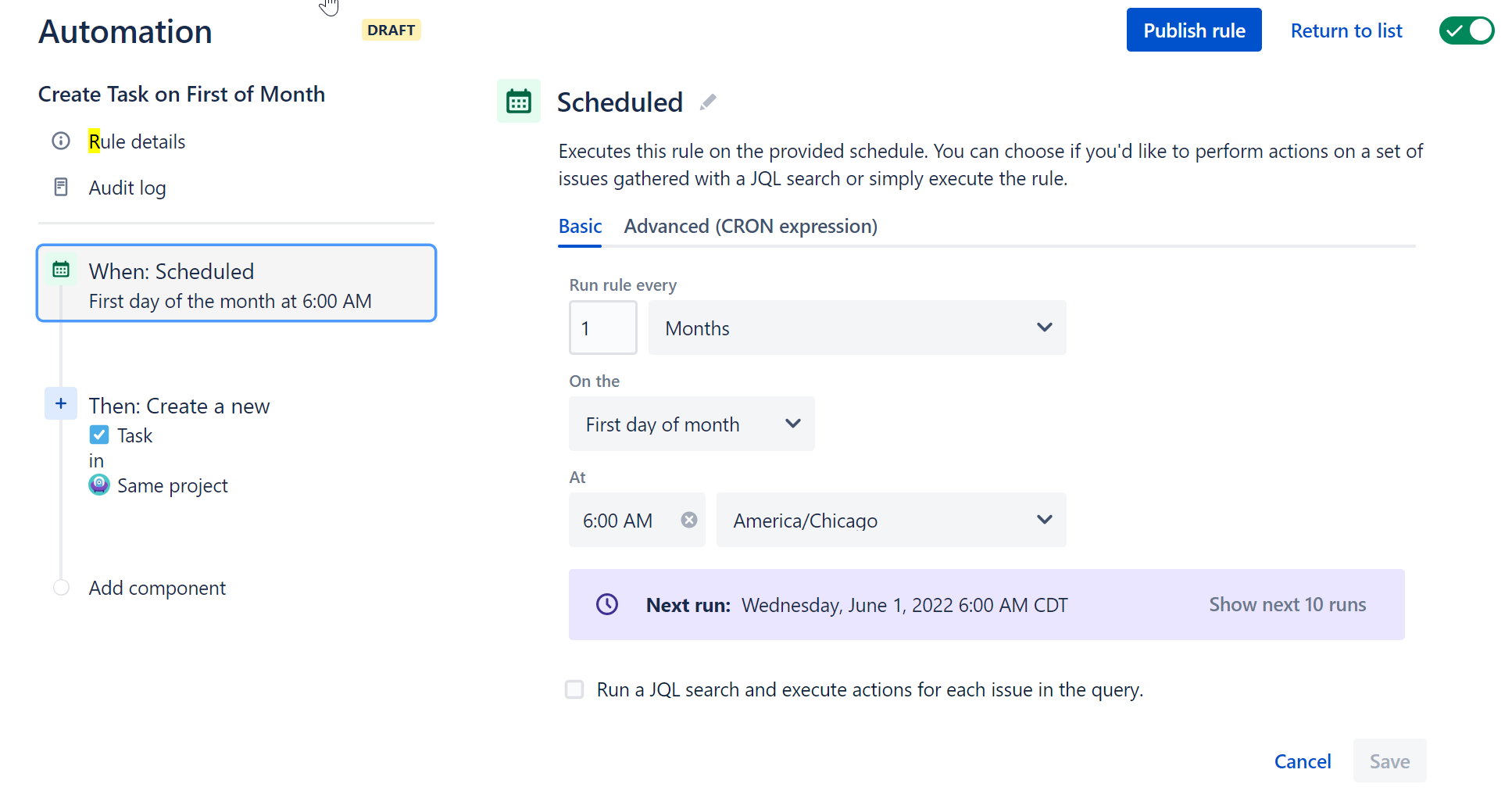Click the Rule details info icon
Viewport: 1512px width, 791px height.
click(x=61, y=141)
